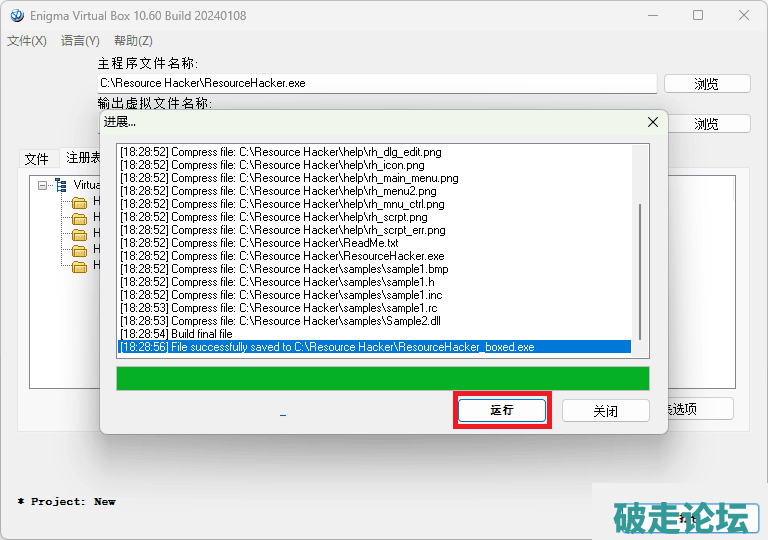Open the 文件(X) menu
Image resolution: width=768 pixels, height=540 pixels.
click(x=27, y=41)
